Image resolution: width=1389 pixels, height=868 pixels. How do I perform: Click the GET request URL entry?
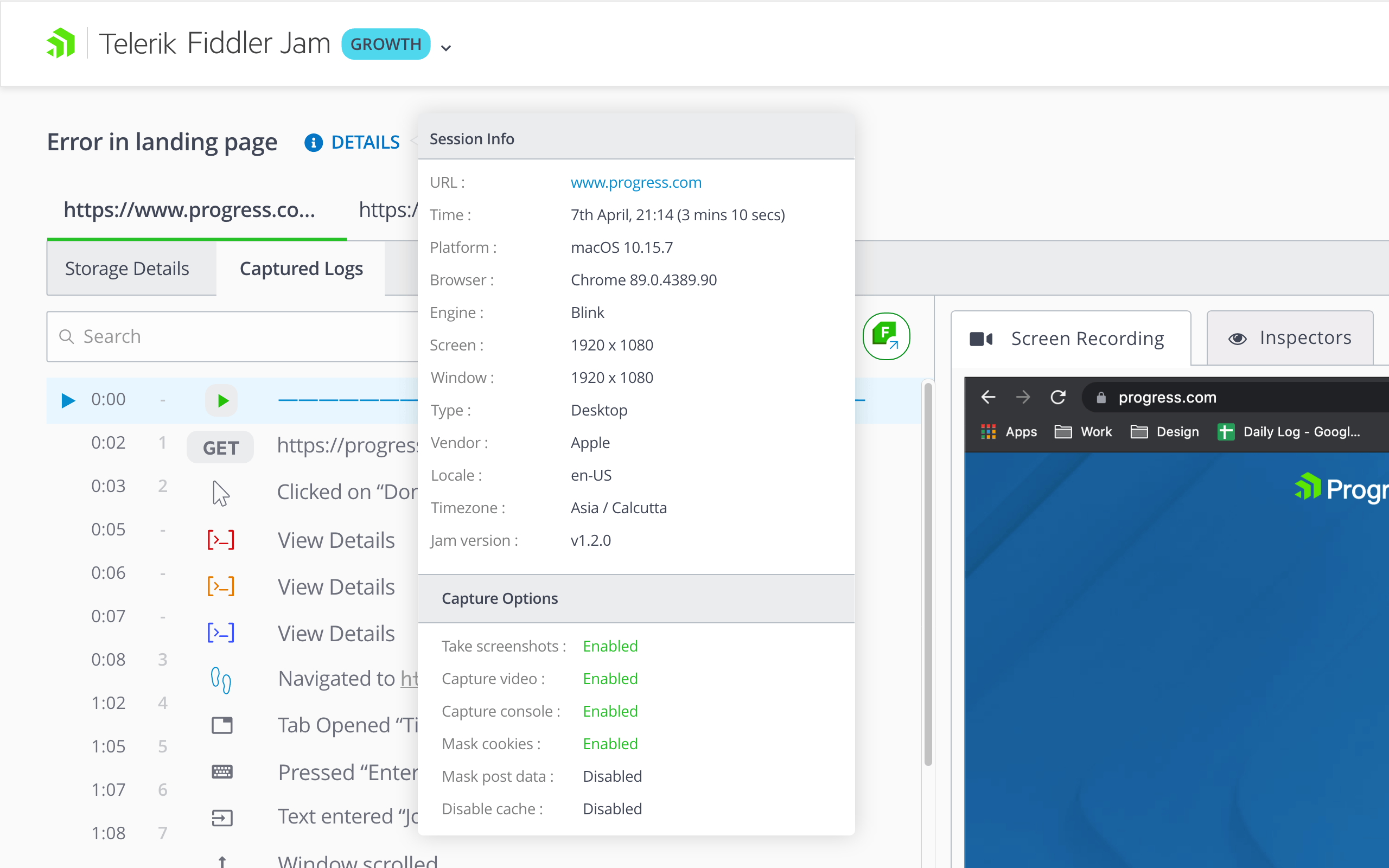(x=347, y=445)
